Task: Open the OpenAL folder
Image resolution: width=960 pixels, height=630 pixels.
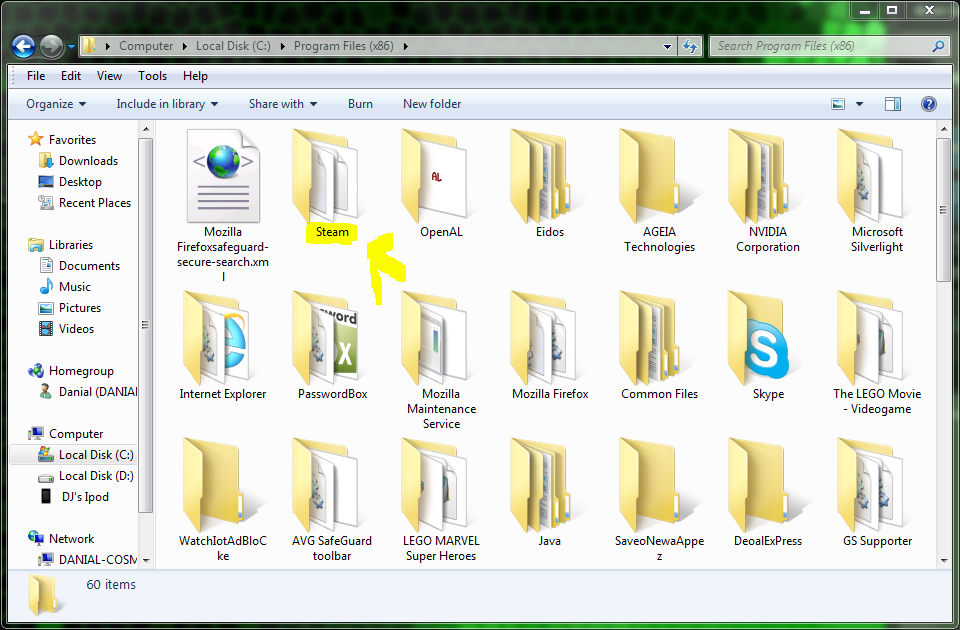Action: coord(441,184)
